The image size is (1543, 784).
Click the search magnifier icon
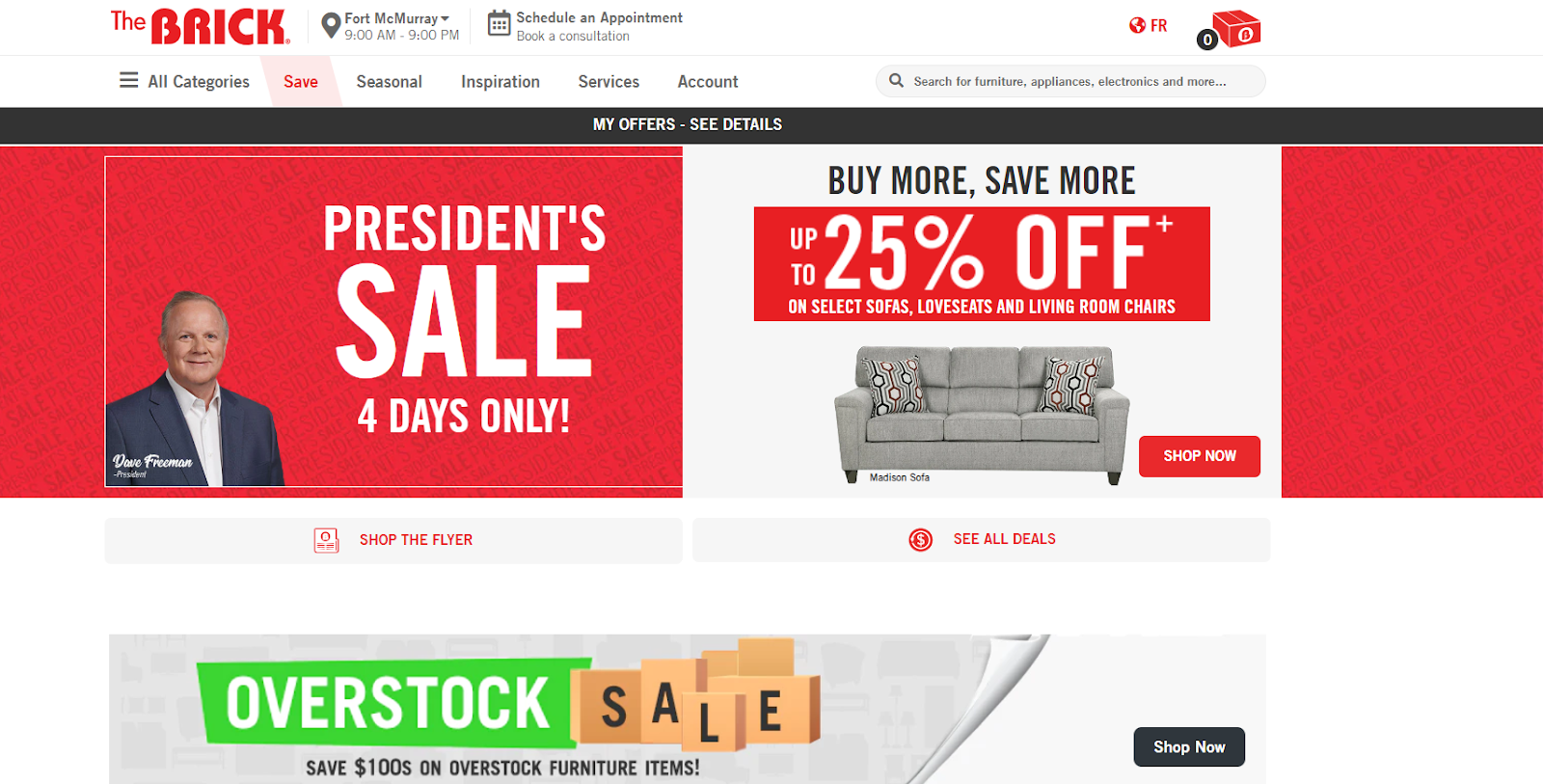click(896, 81)
